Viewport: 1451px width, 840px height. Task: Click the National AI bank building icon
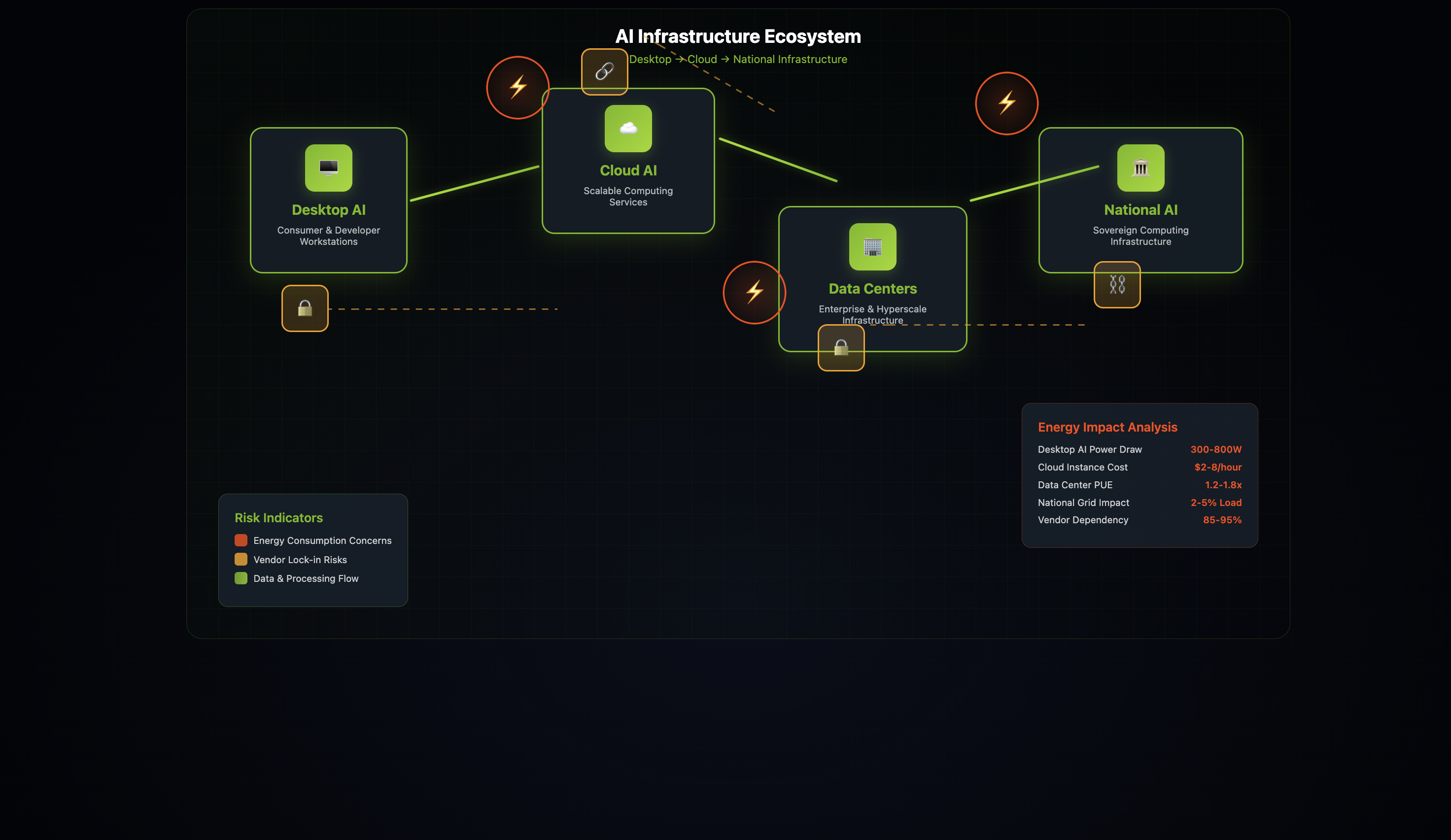1140,168
